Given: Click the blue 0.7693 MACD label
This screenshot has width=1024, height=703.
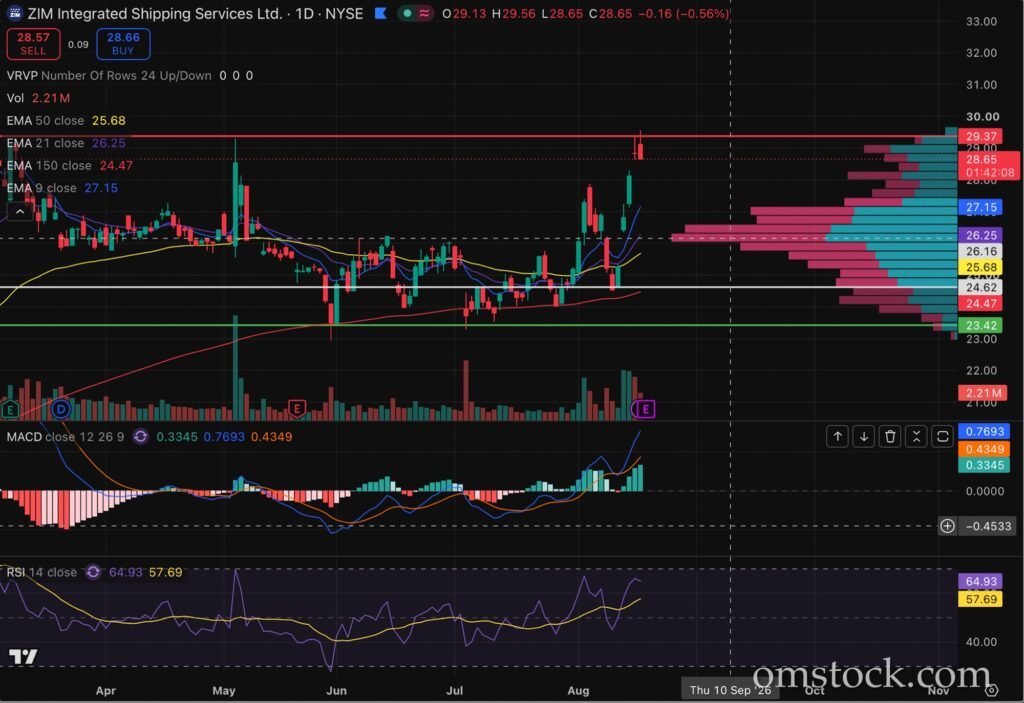Looking at the screenshot, I should [x=984, y=431].
